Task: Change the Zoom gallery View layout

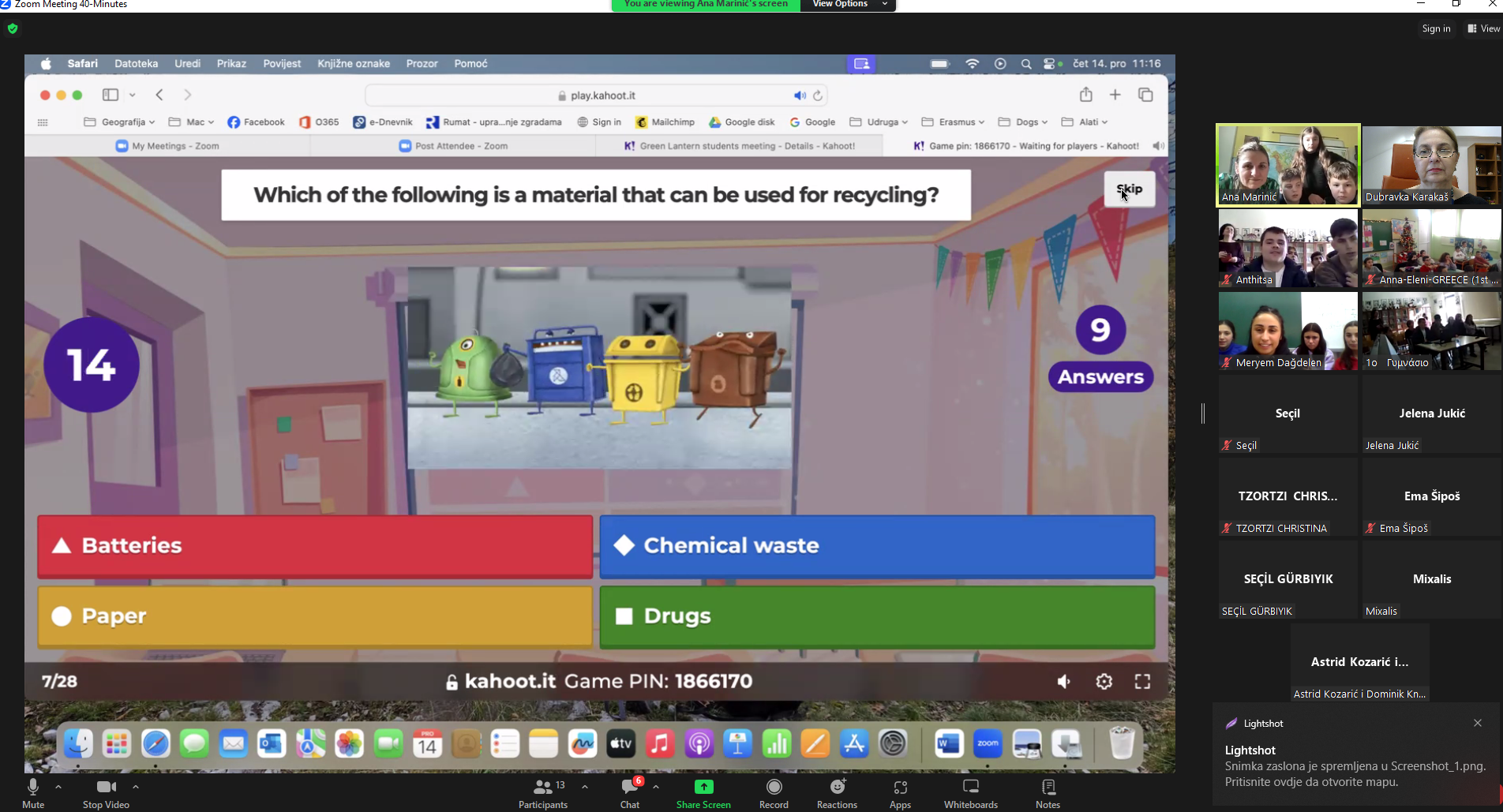Action: click(x=1484, y=28)
